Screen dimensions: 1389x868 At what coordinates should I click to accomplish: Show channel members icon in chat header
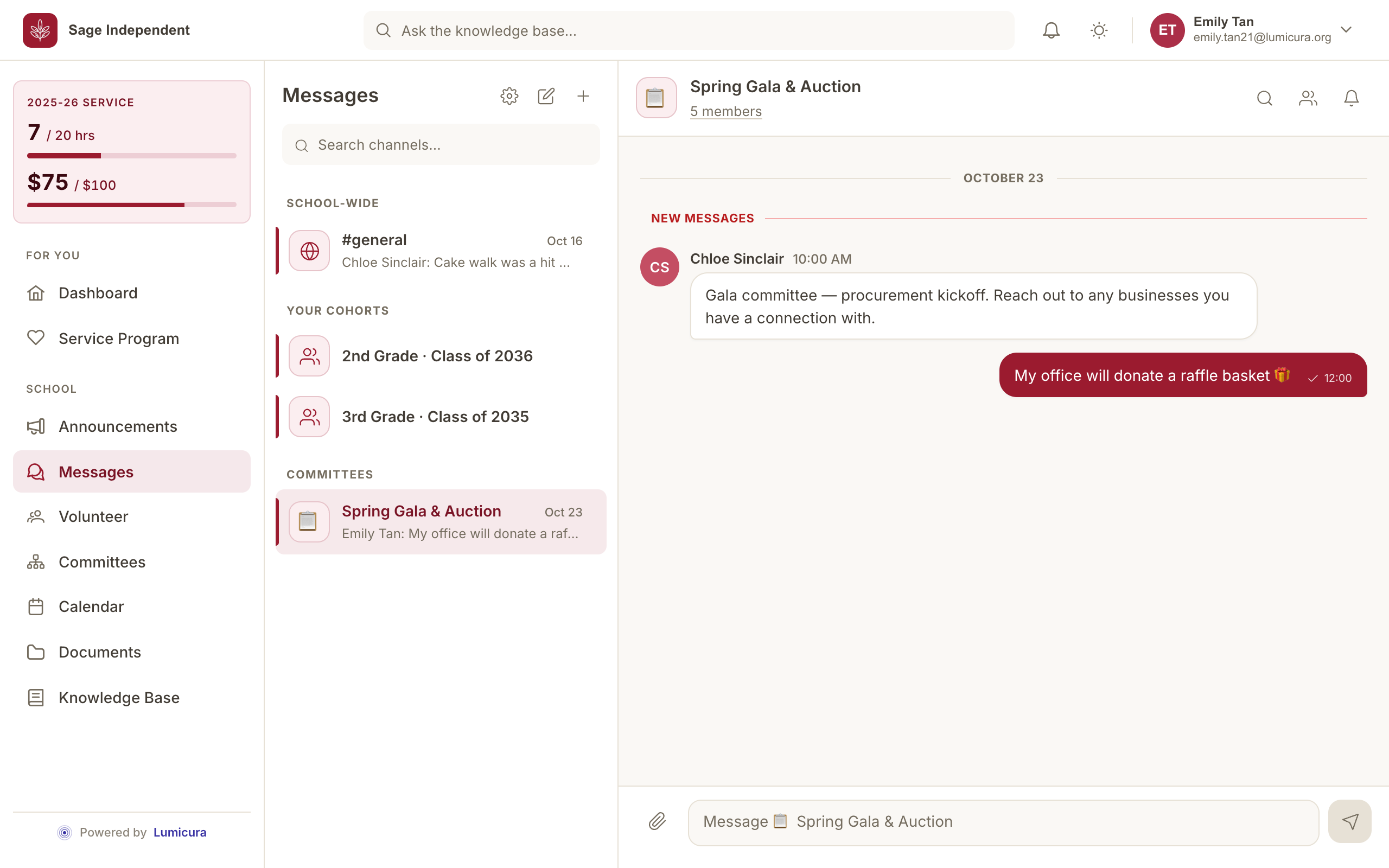1308,98
